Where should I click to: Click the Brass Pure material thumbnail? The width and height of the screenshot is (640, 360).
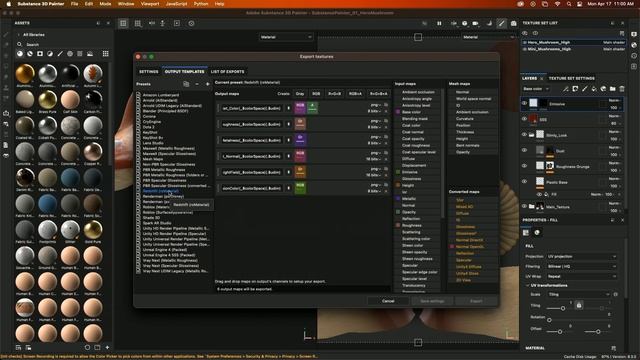tap(47, 99)
